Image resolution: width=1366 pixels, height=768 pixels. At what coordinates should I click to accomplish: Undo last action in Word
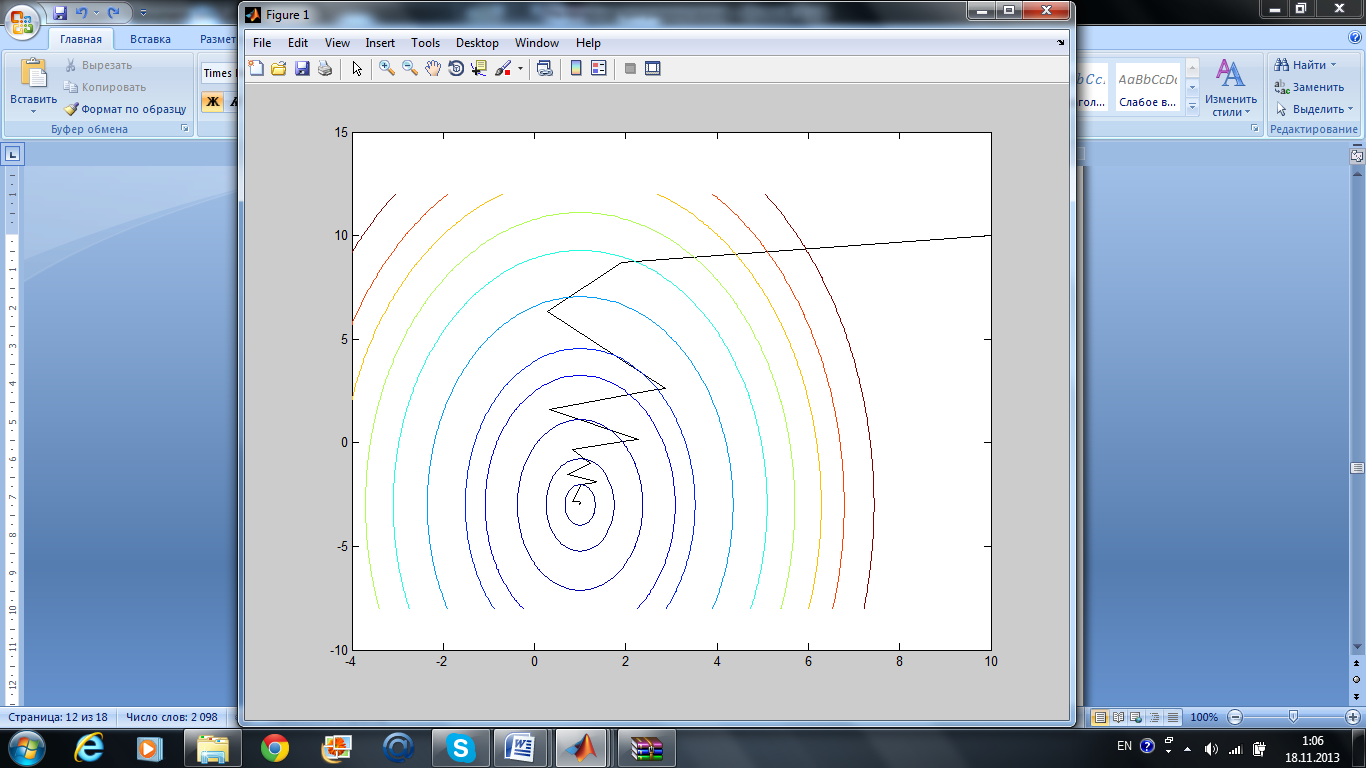[x=83, y=13]
